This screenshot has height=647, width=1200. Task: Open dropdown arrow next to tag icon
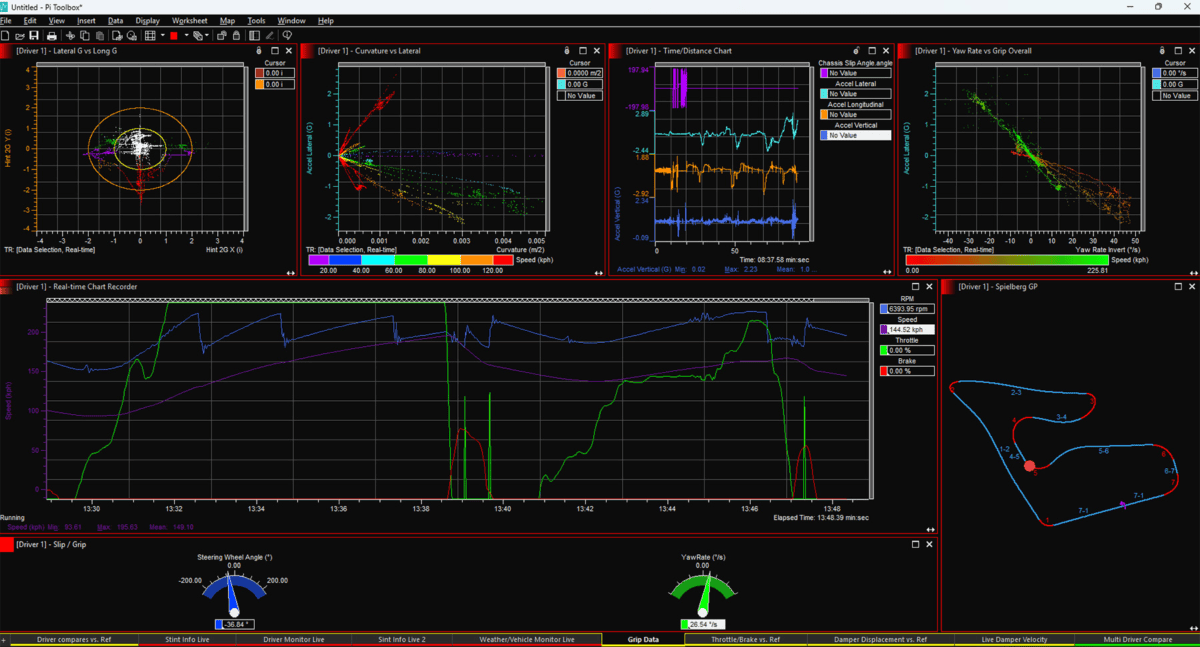(x=208, y=35)
